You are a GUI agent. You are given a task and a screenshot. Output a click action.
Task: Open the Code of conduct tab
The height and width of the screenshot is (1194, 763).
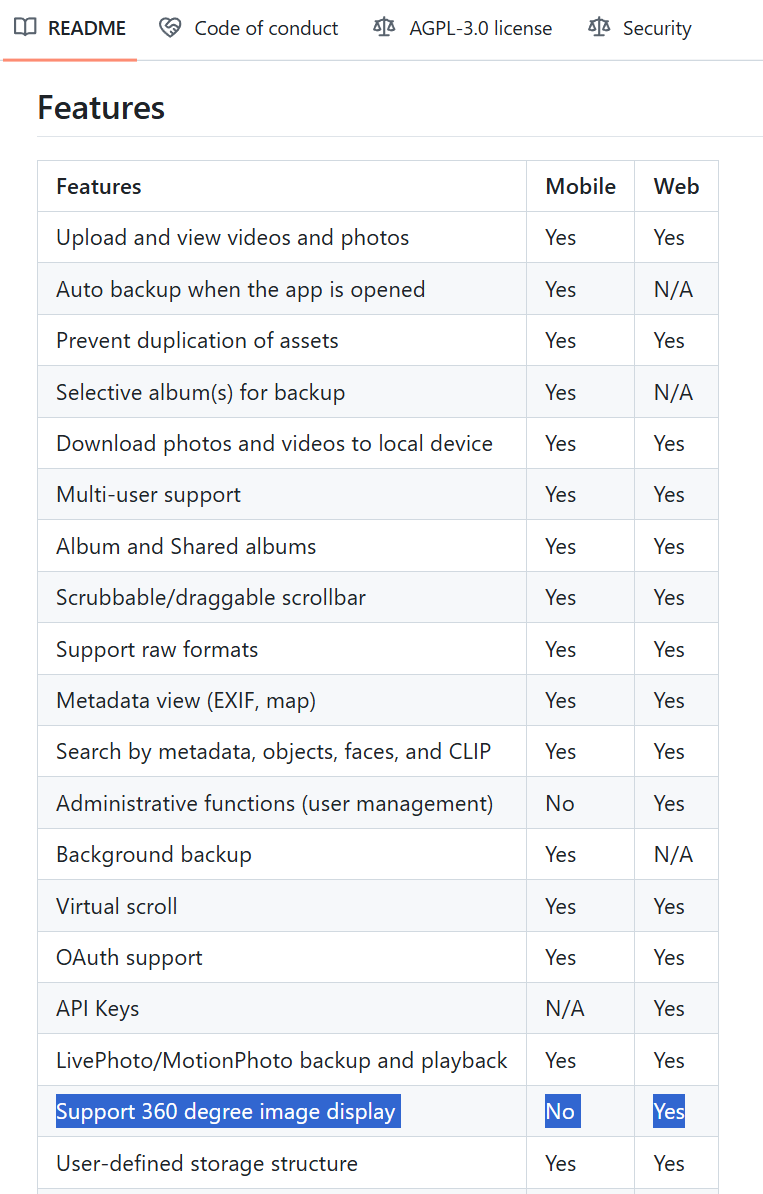point(266,28)
